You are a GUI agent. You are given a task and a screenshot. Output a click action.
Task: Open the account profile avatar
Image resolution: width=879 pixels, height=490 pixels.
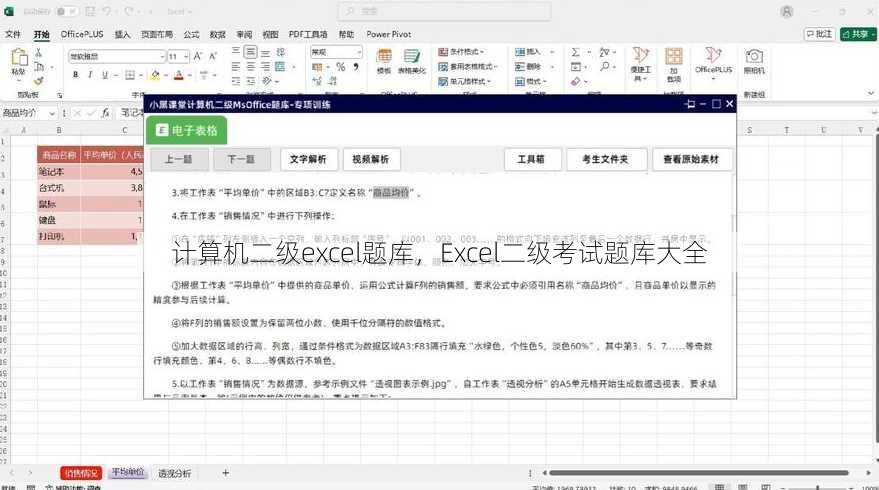(787, 11)
